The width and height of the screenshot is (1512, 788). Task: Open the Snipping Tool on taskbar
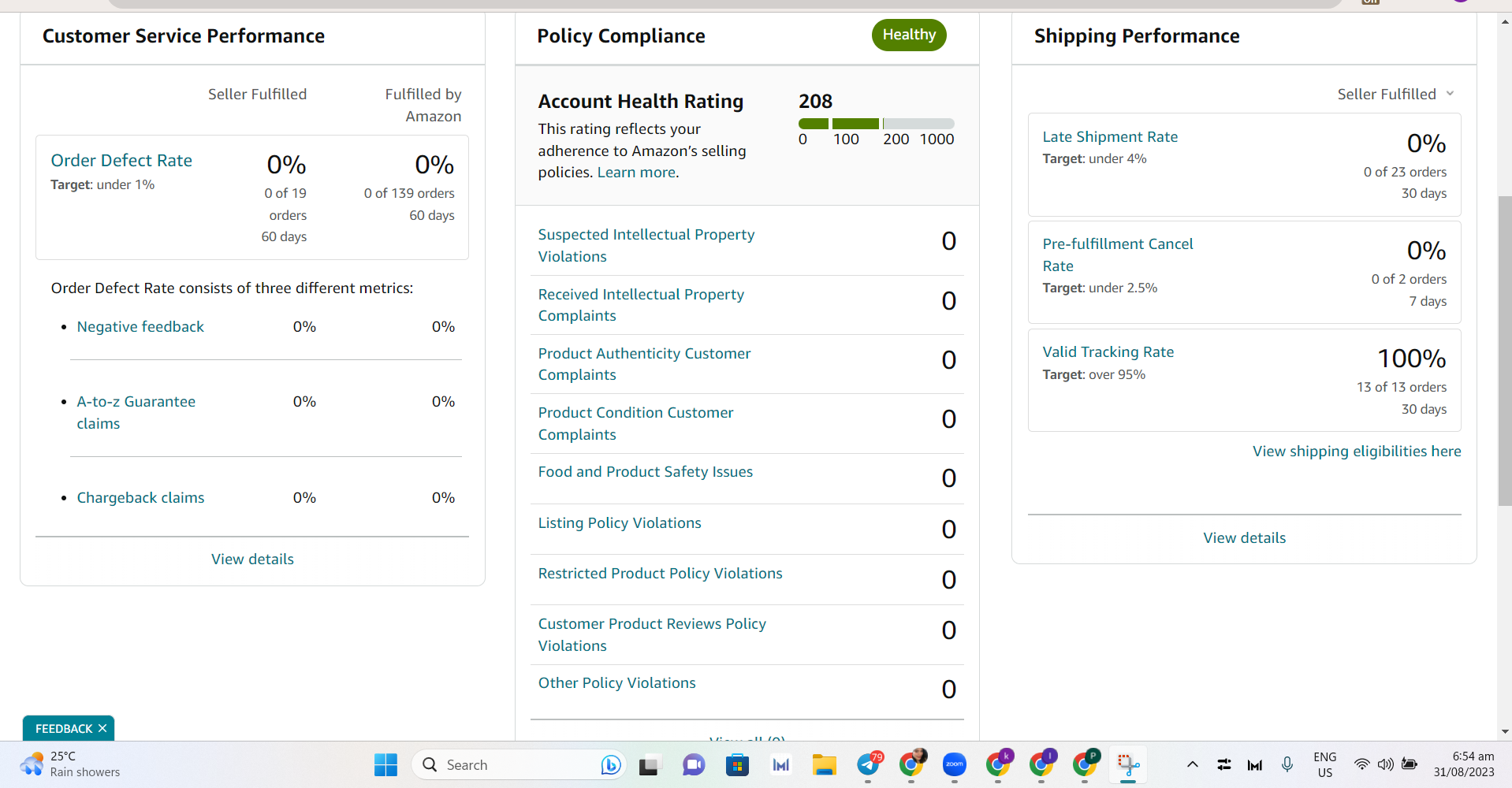[x=1128, y=764]
